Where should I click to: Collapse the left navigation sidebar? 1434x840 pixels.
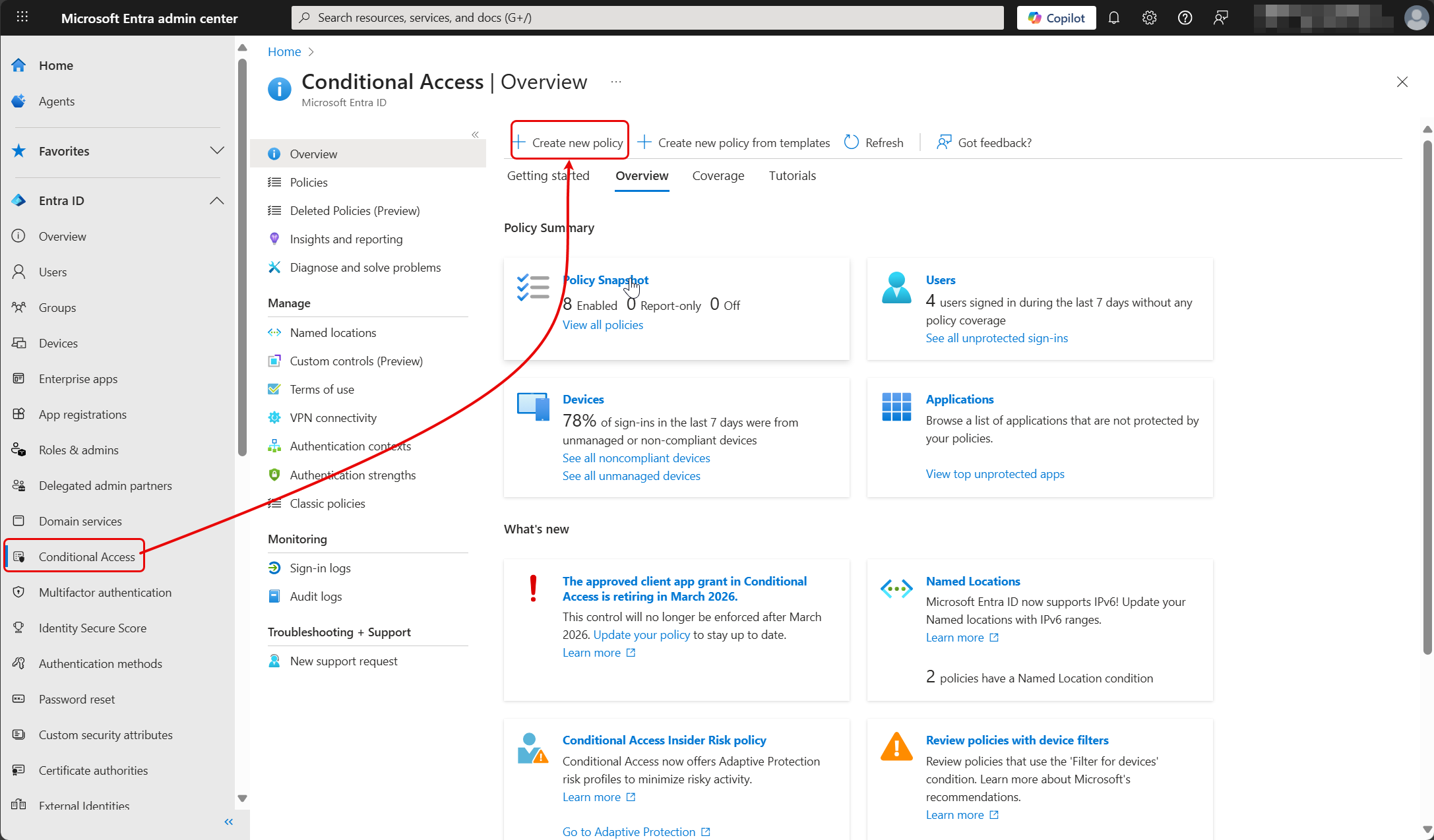[229, 822]
